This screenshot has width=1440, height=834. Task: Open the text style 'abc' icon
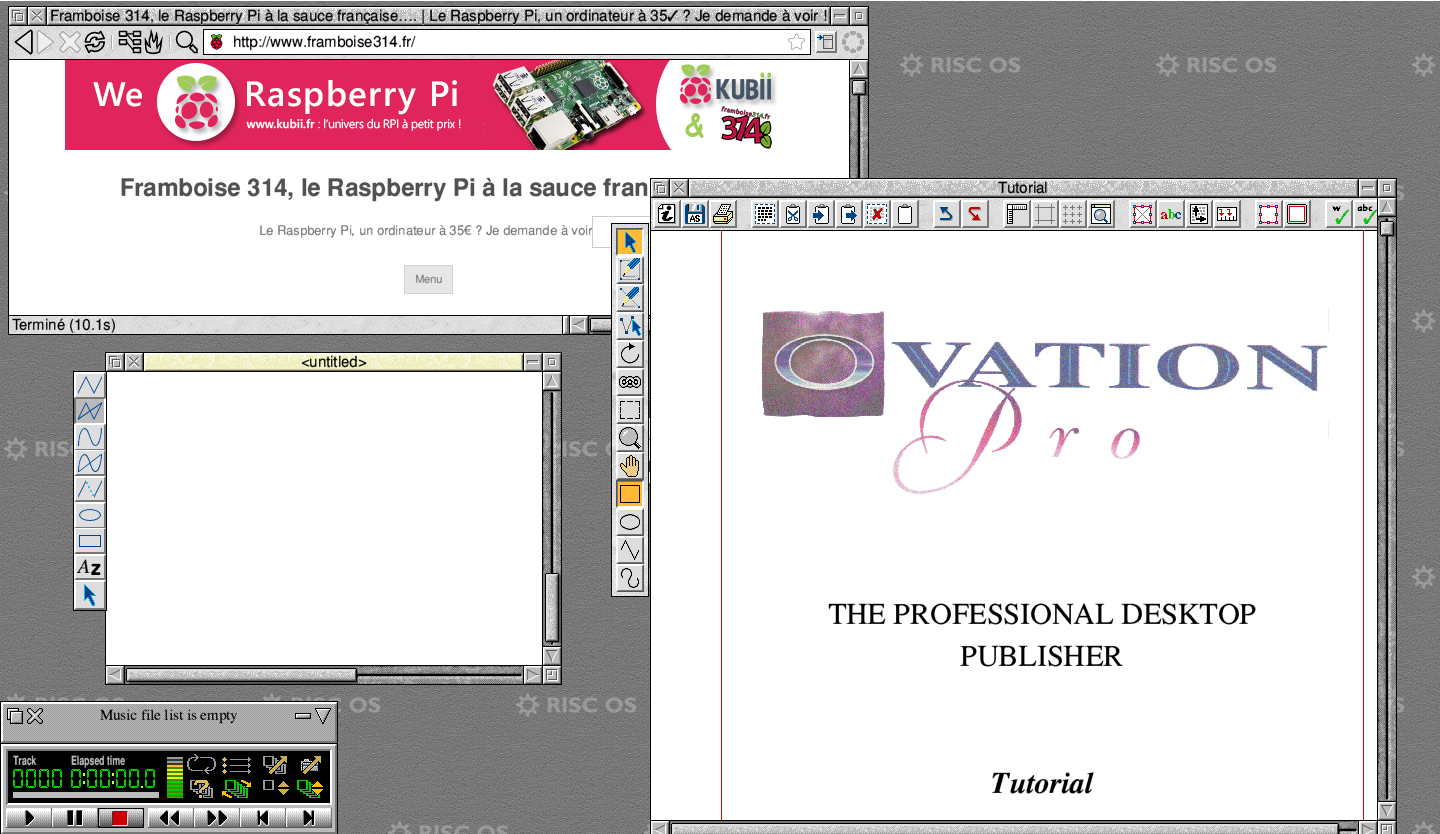(x=1171, y=214)
